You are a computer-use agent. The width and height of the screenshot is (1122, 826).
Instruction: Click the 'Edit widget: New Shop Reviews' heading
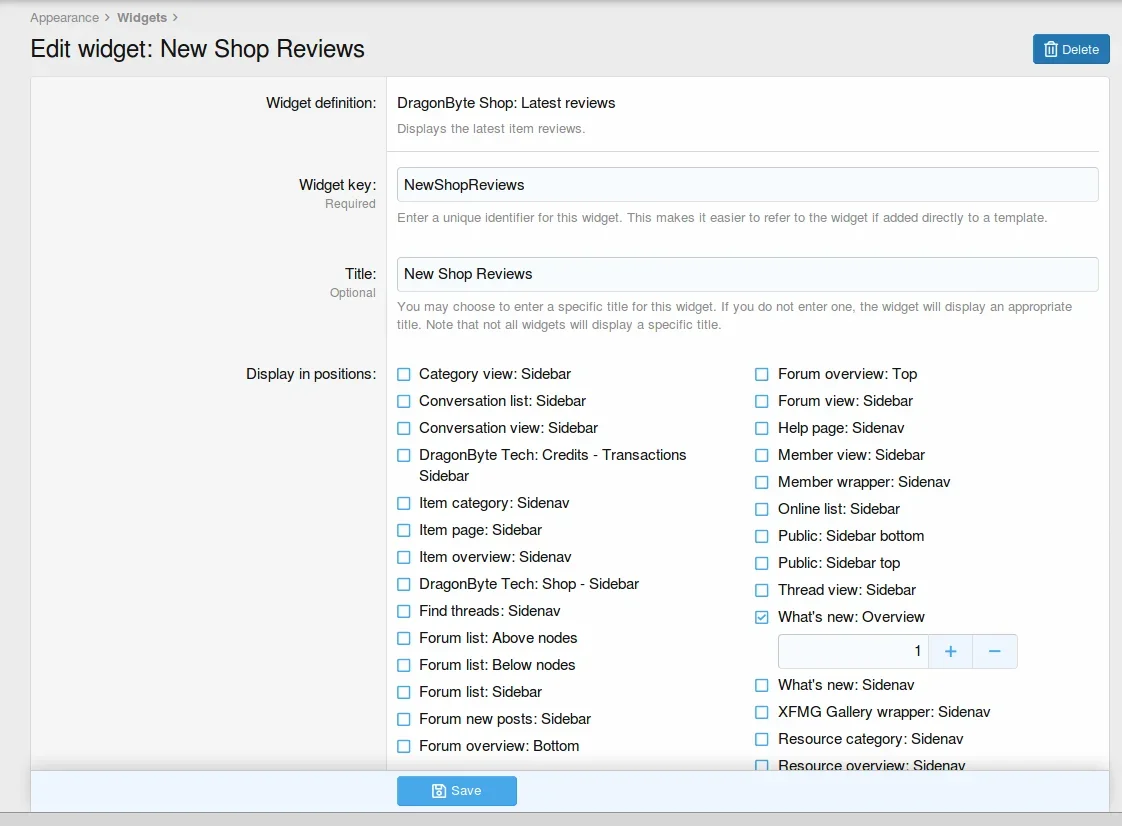pyautogui.click(x=197, y=49)
